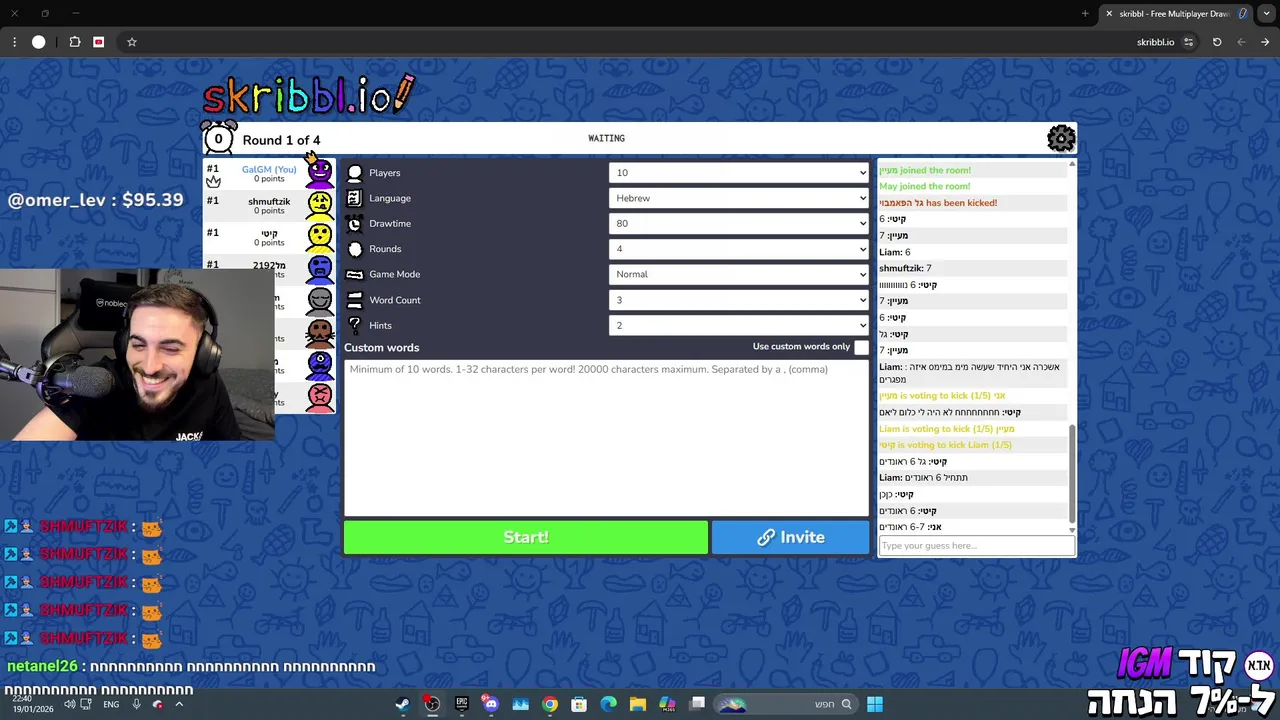
Task: Click 'May joined the room!' message
Action: pos(925,186)
